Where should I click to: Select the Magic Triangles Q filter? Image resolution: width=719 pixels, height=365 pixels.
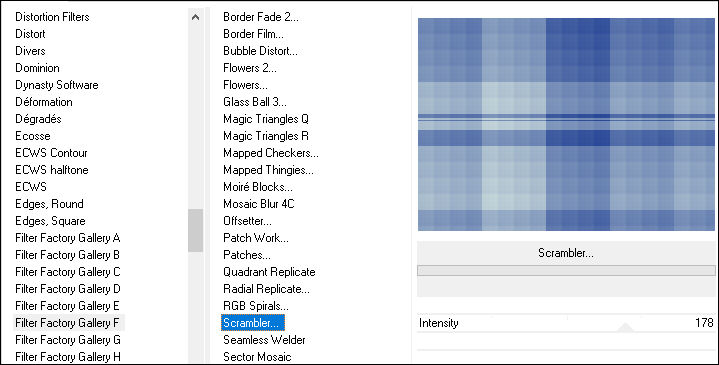[266, 119]
